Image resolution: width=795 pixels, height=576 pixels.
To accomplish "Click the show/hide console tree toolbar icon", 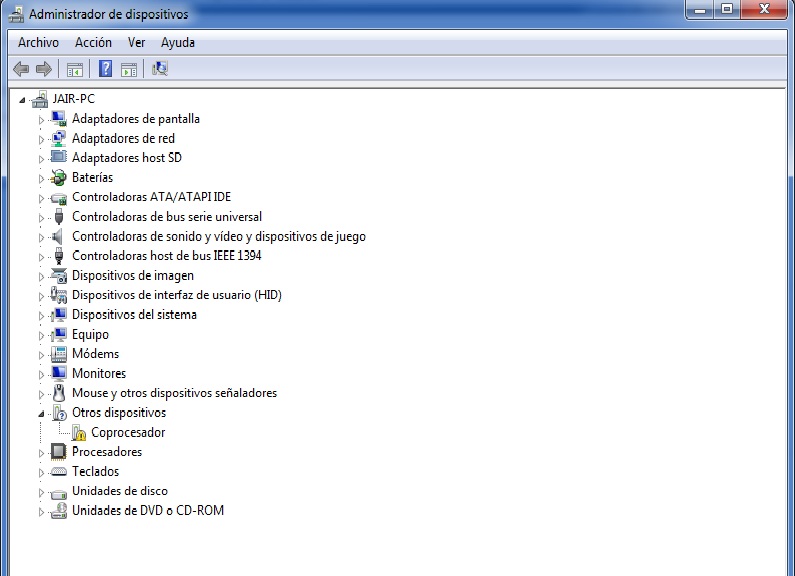I will [x=75, y=69].
